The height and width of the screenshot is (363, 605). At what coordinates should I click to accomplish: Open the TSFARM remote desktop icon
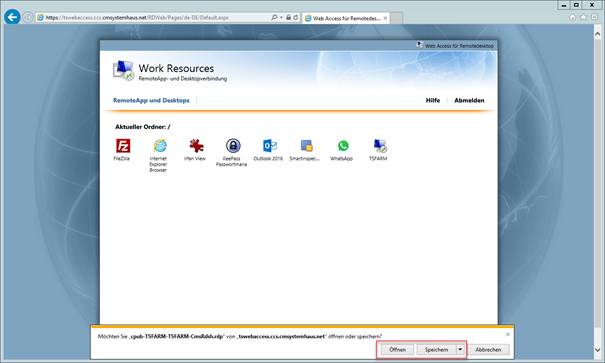(x=379, y=146)
